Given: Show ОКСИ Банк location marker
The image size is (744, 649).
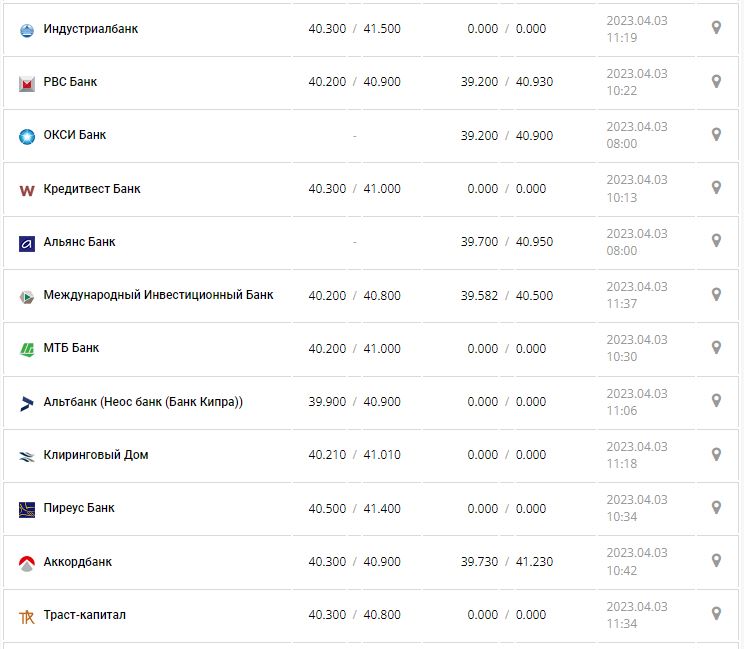Looking at the screenshot, I should click(x=716, y=134).
